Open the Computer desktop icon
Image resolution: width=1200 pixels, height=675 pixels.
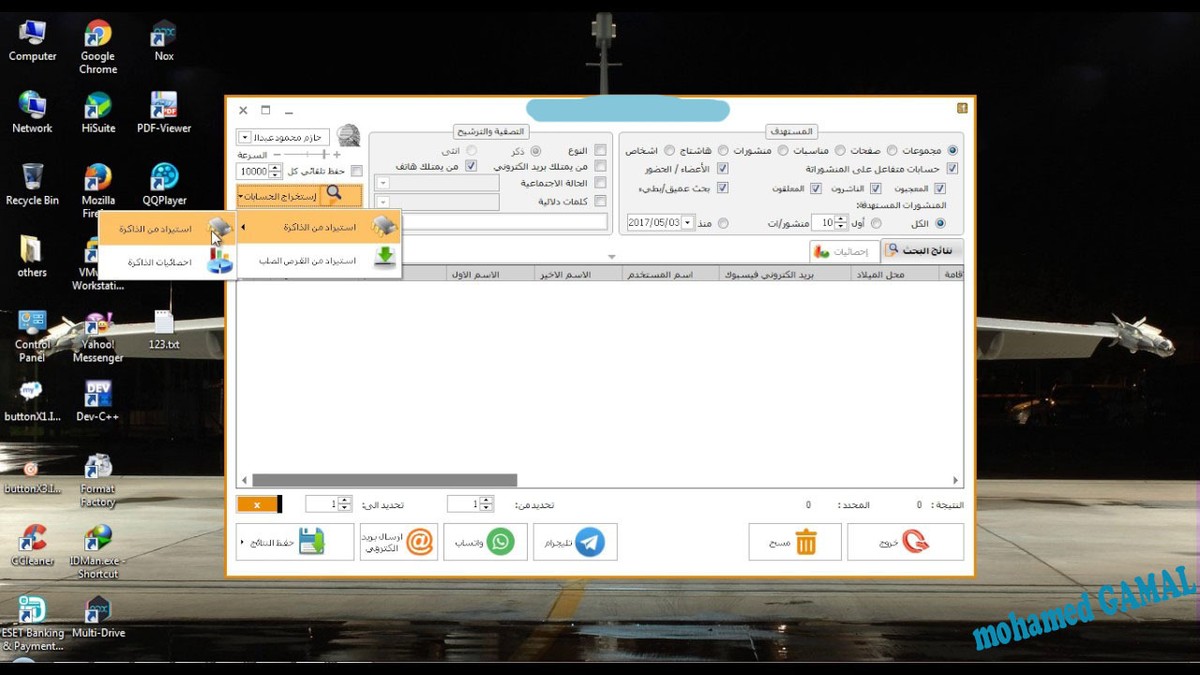point(32,41)
